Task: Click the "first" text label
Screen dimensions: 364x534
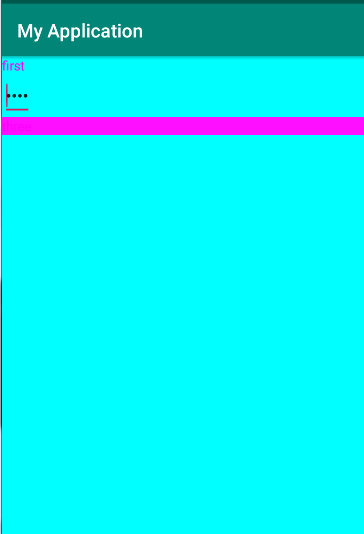Action: tap(13, 66)
